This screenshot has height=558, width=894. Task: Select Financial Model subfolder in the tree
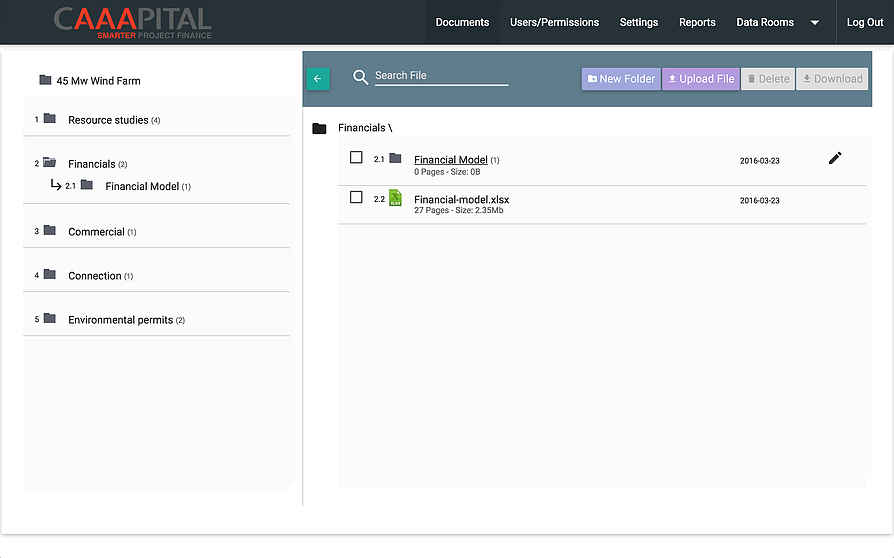point(142,186)
